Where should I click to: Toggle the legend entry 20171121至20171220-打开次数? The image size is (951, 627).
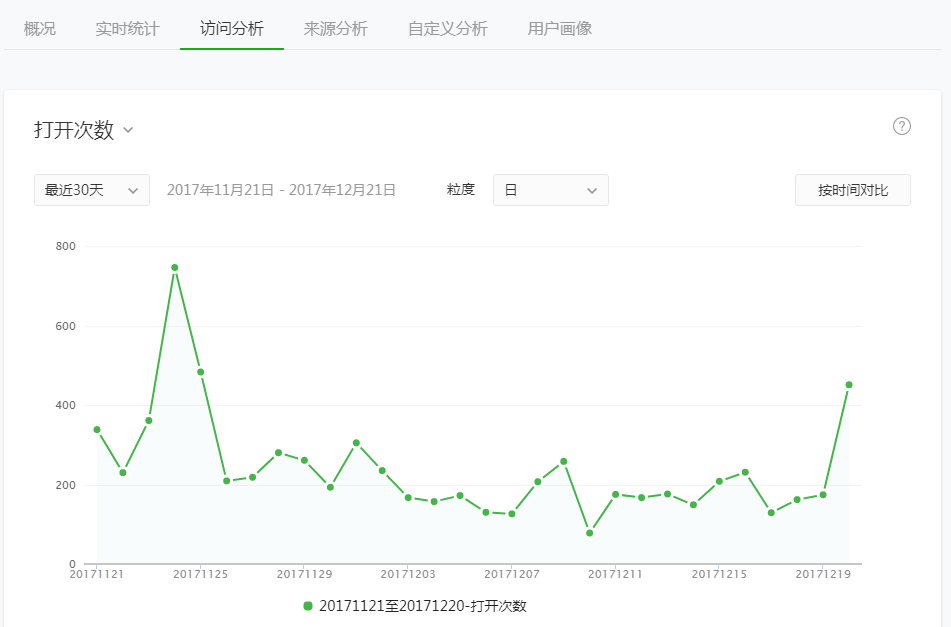pyautogui.click(x=415, y=606)
